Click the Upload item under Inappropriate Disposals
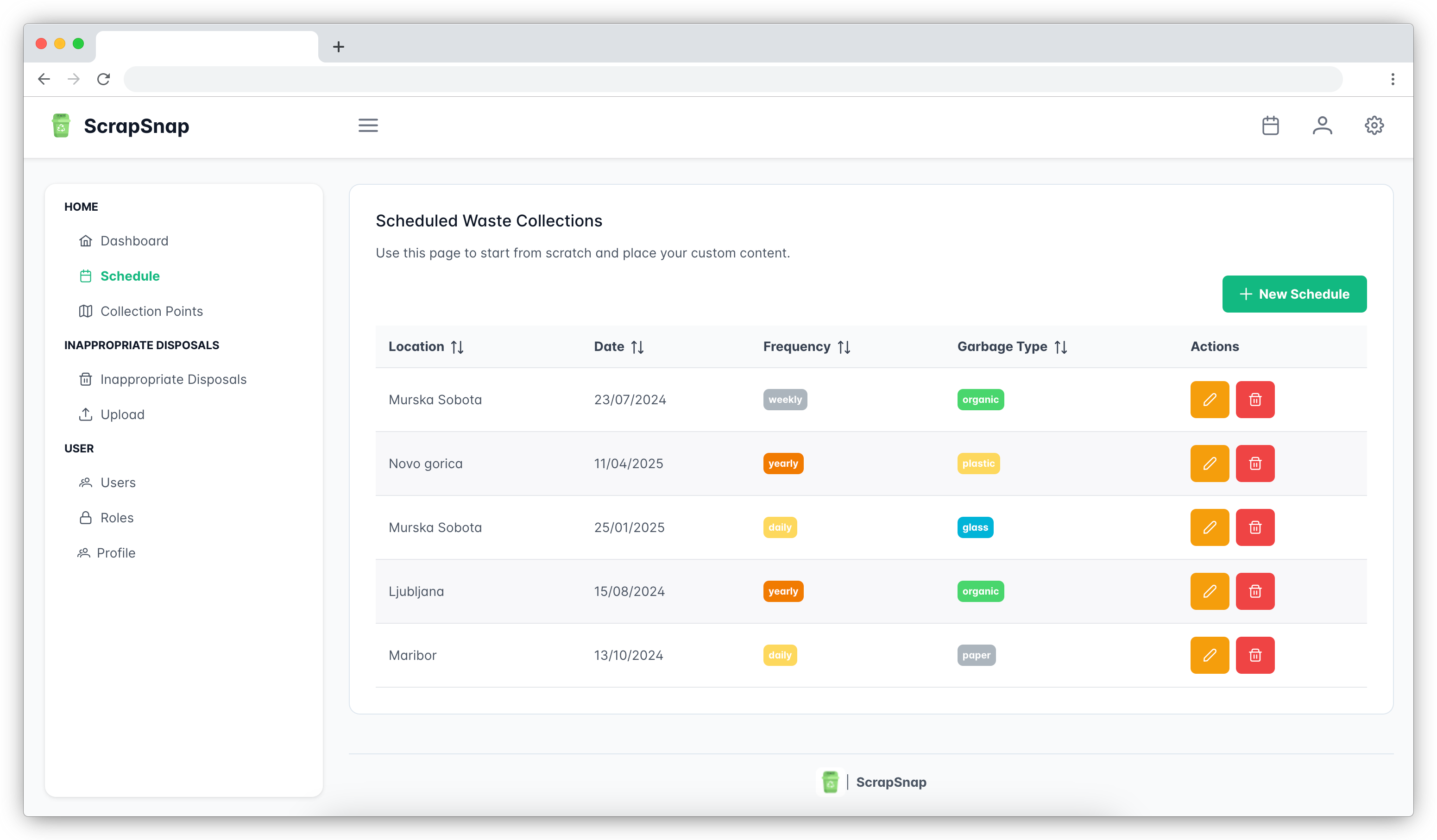 [x=121, y=414]
